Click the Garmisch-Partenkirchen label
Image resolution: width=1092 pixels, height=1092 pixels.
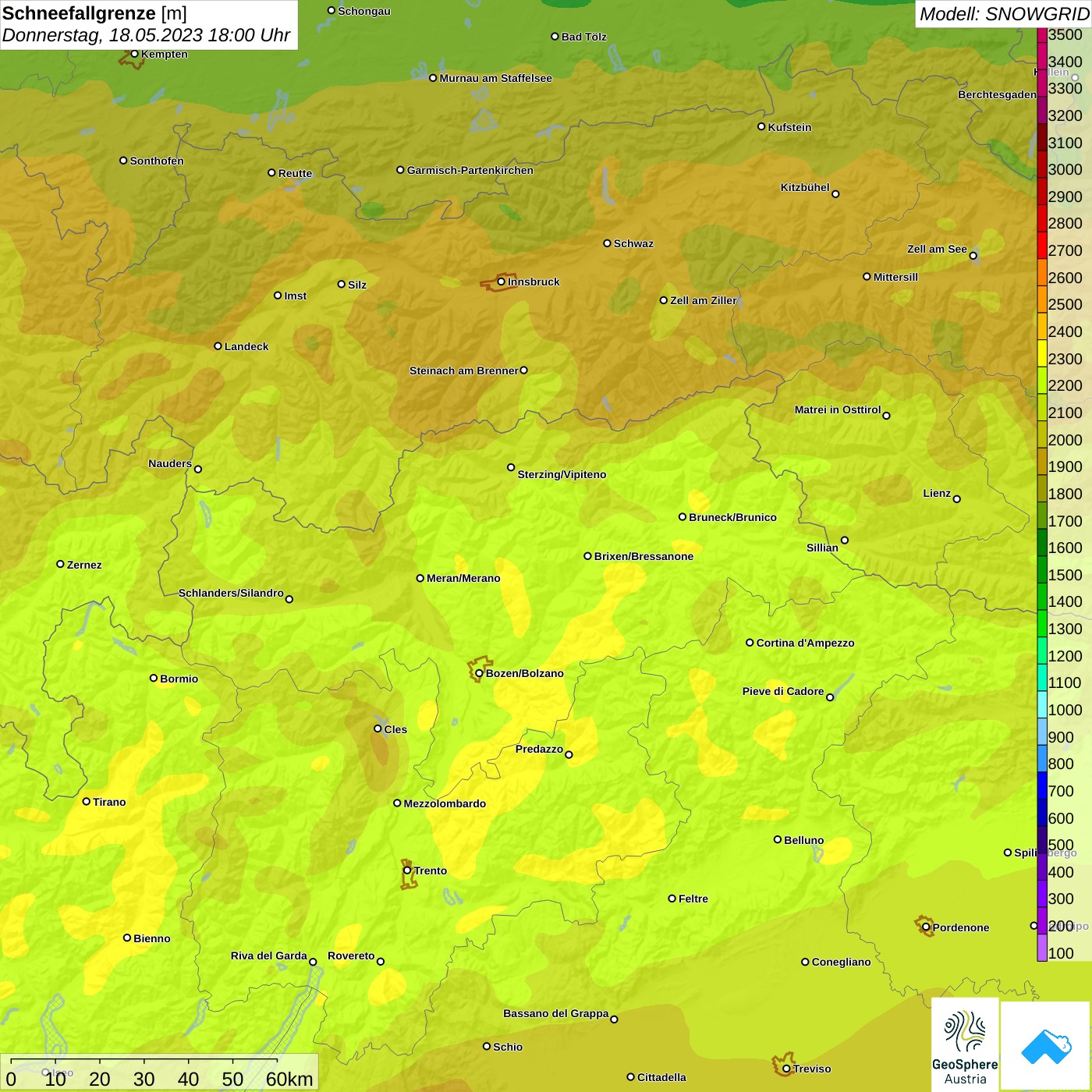(x=470, y=170)
